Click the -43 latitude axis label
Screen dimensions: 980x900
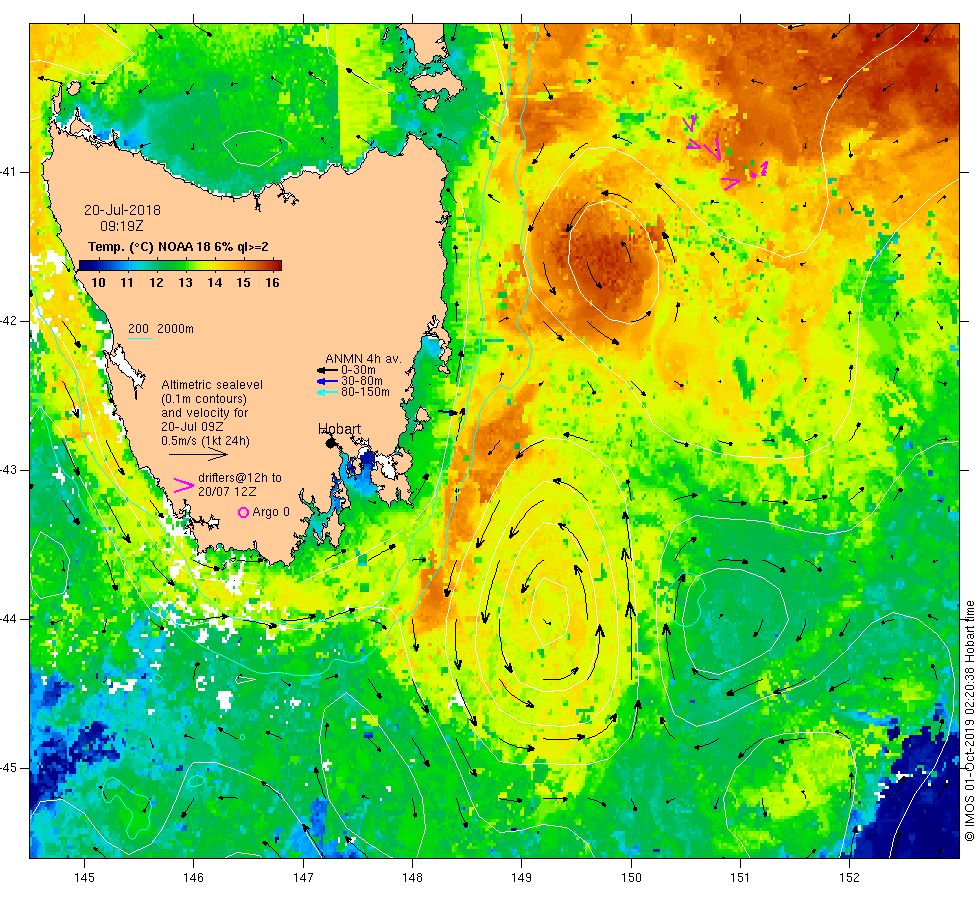pyautogui.click(x=9, y=470)
